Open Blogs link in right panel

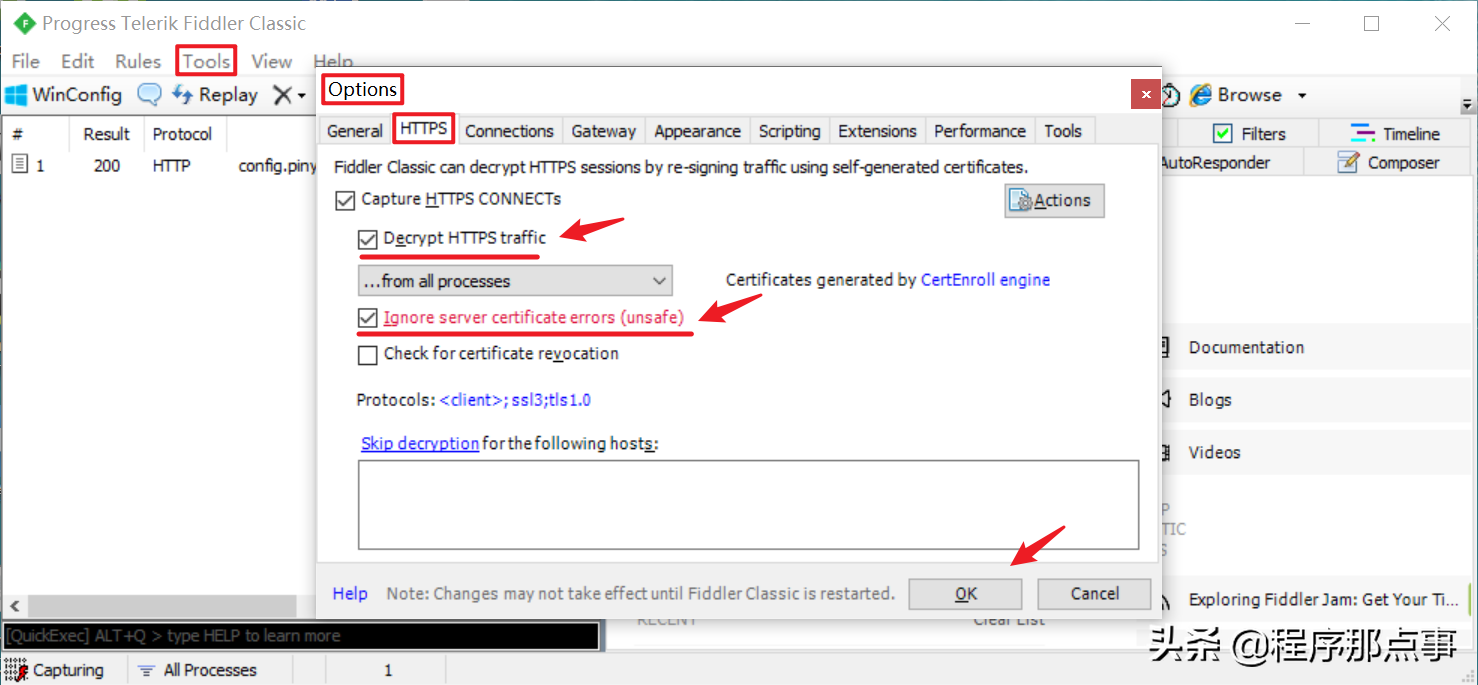1210,400
